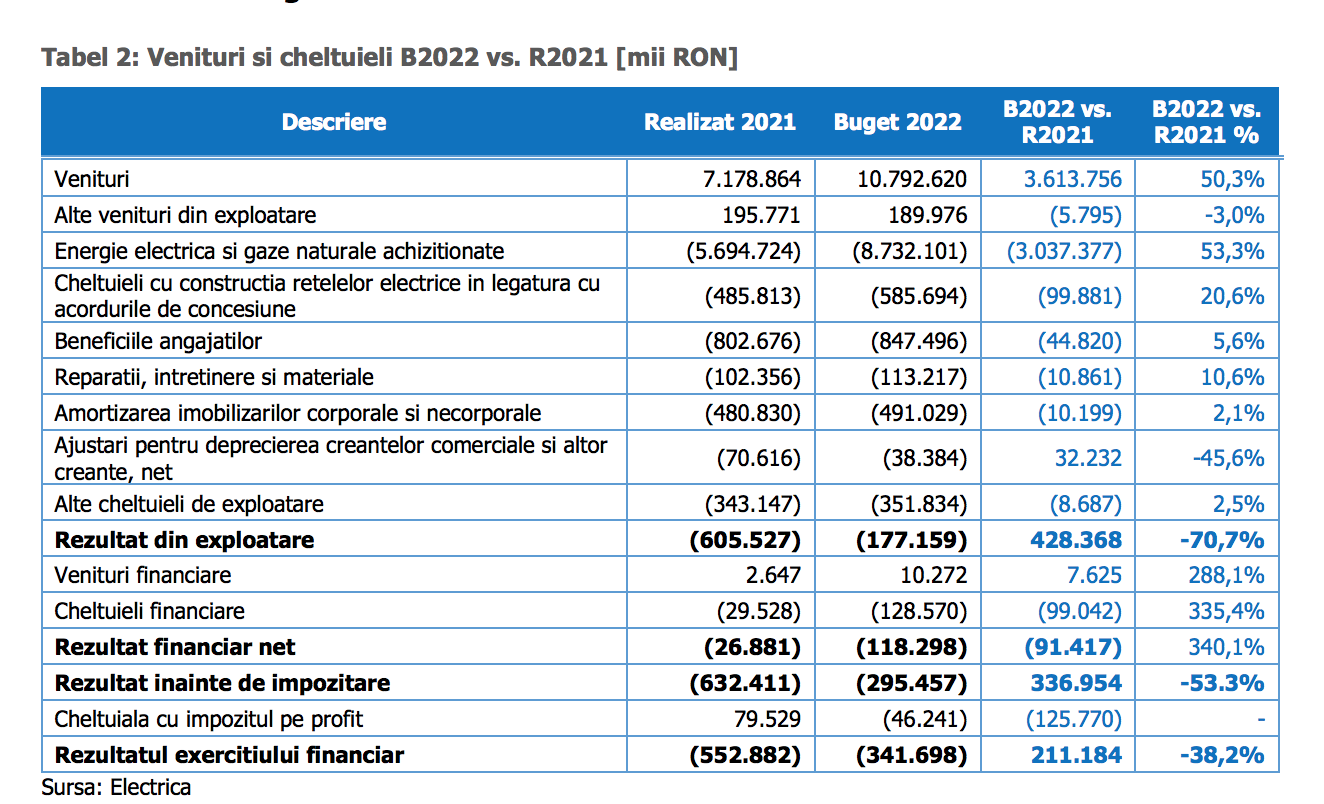Image resolution: width=1324 pixels, height=804 pixels.
Task: Click bold 'Rezultat din exploatare' label
Action: point(184,540)
